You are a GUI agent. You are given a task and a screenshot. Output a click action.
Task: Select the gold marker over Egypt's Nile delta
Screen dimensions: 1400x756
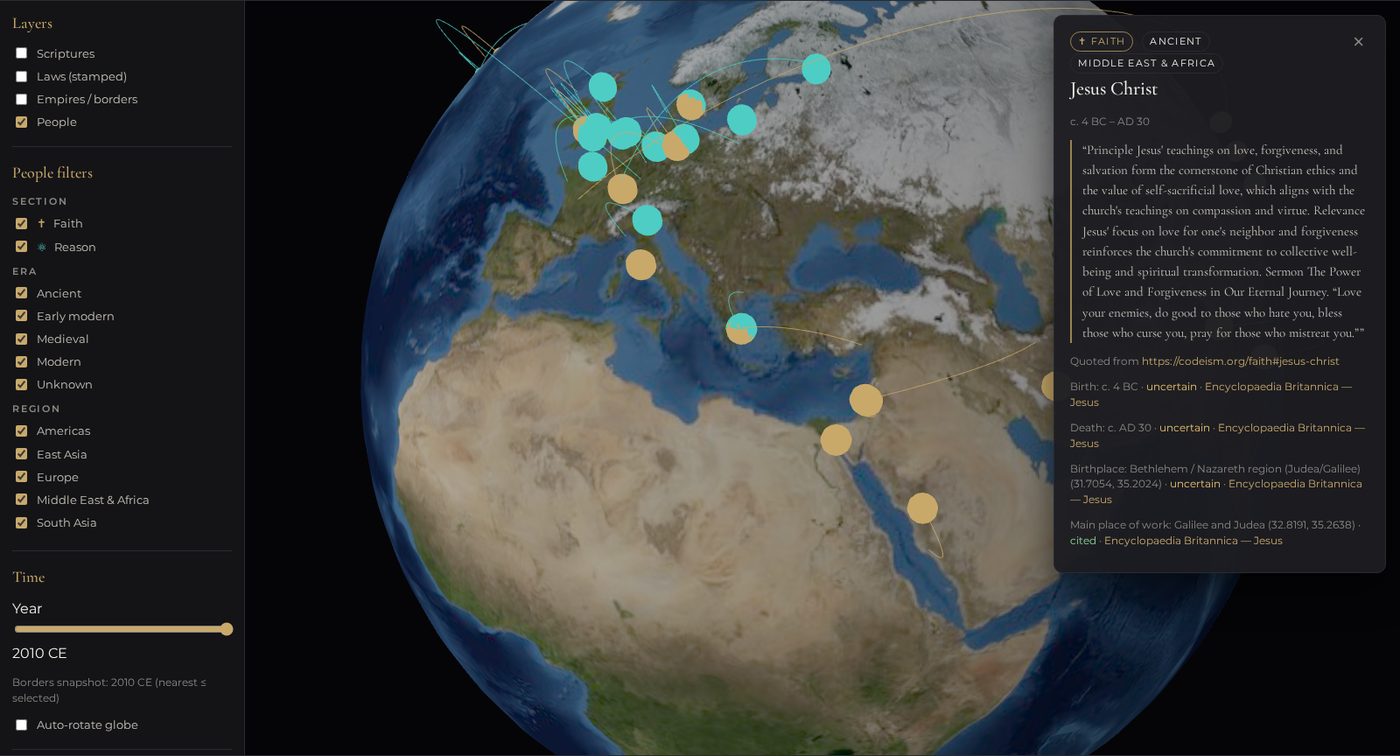point(836,440)
